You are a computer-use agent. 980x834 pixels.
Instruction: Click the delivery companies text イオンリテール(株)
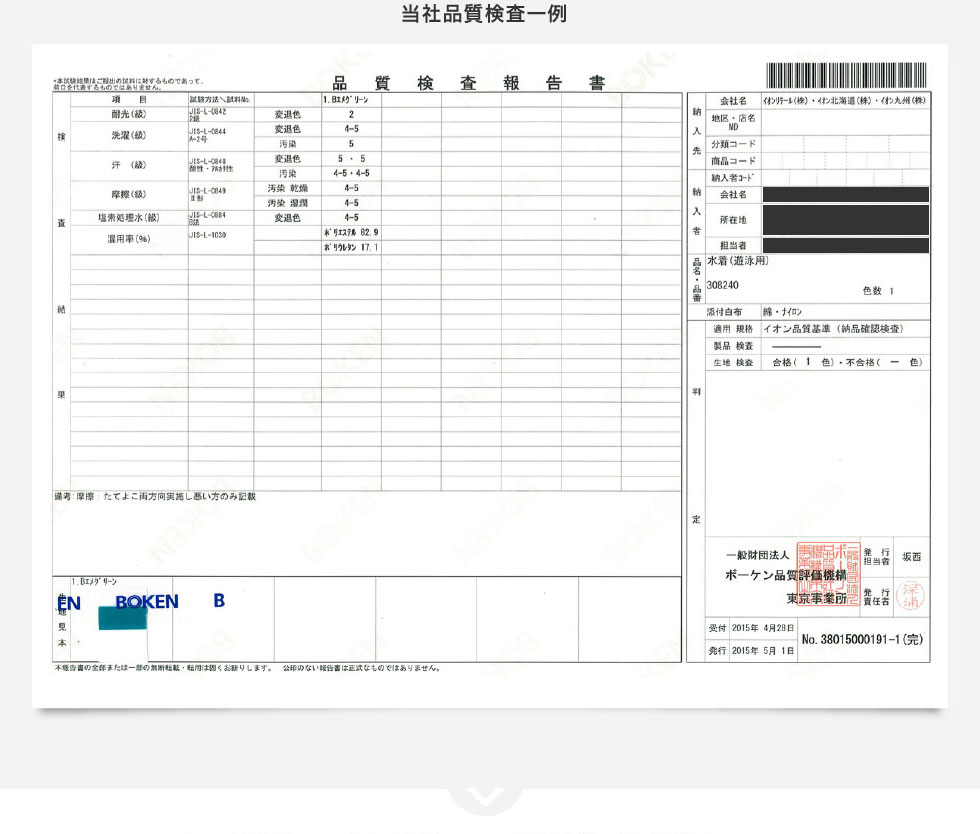[x=844, y=100]
